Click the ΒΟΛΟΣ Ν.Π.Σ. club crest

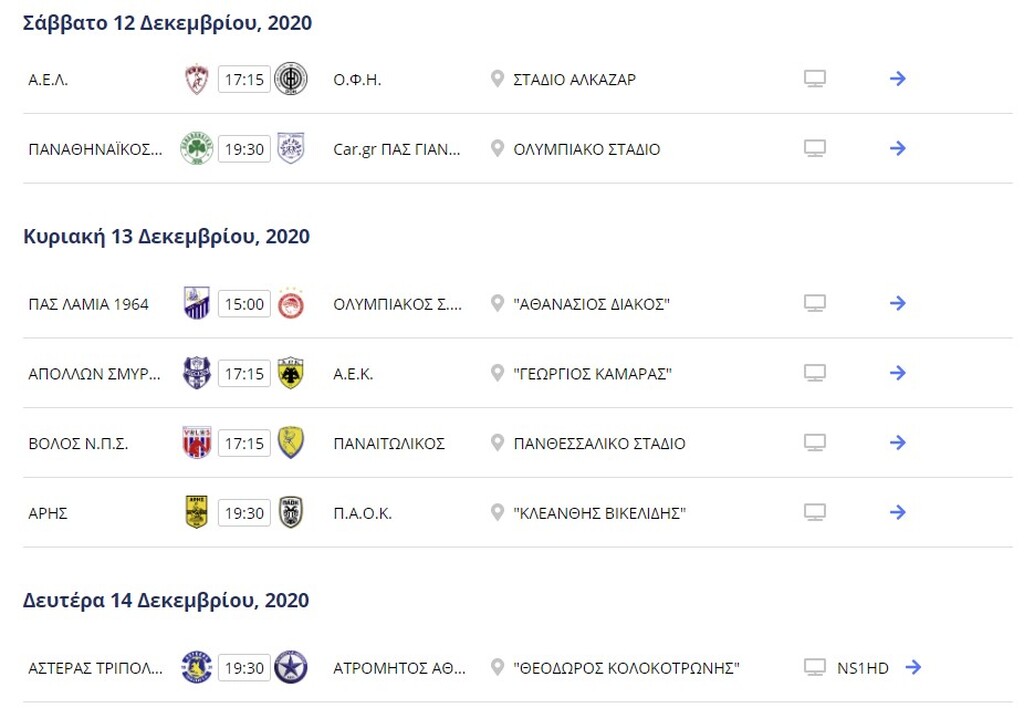pyautogui.click(x=197, y=443)
